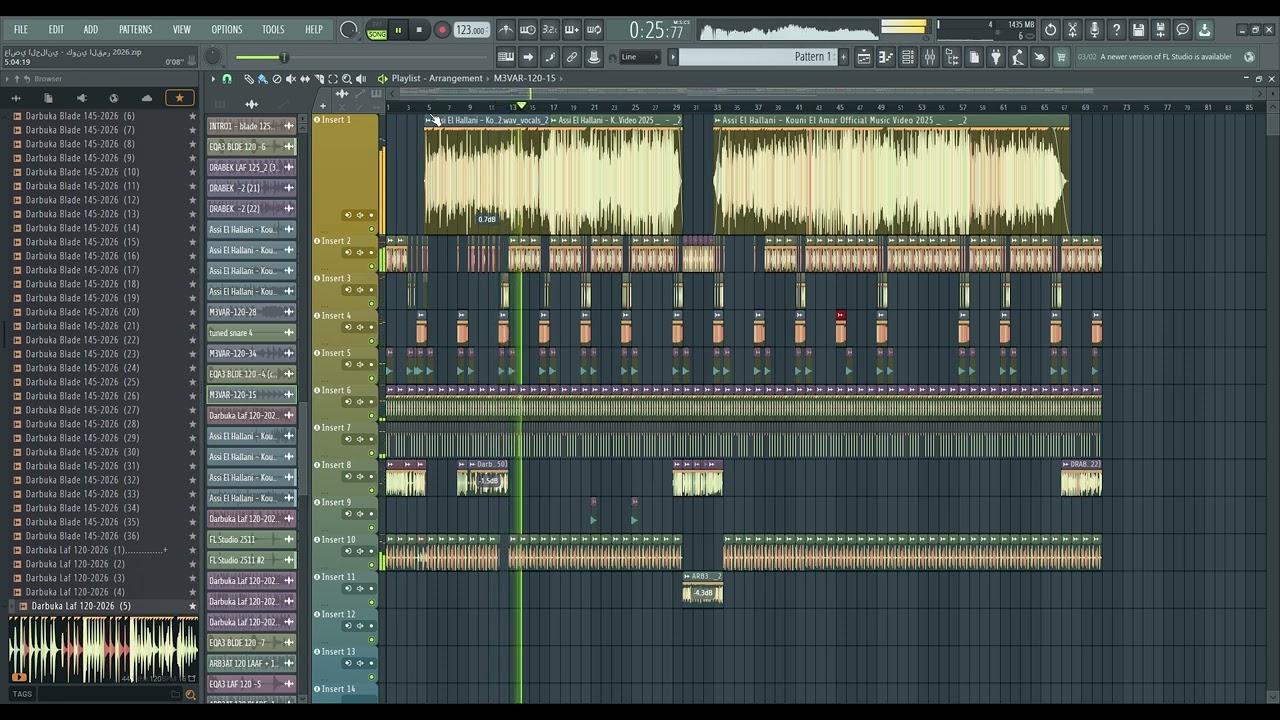Select Darbuka Laf 120-2026 (3) sample

click(x=76, y=578)
